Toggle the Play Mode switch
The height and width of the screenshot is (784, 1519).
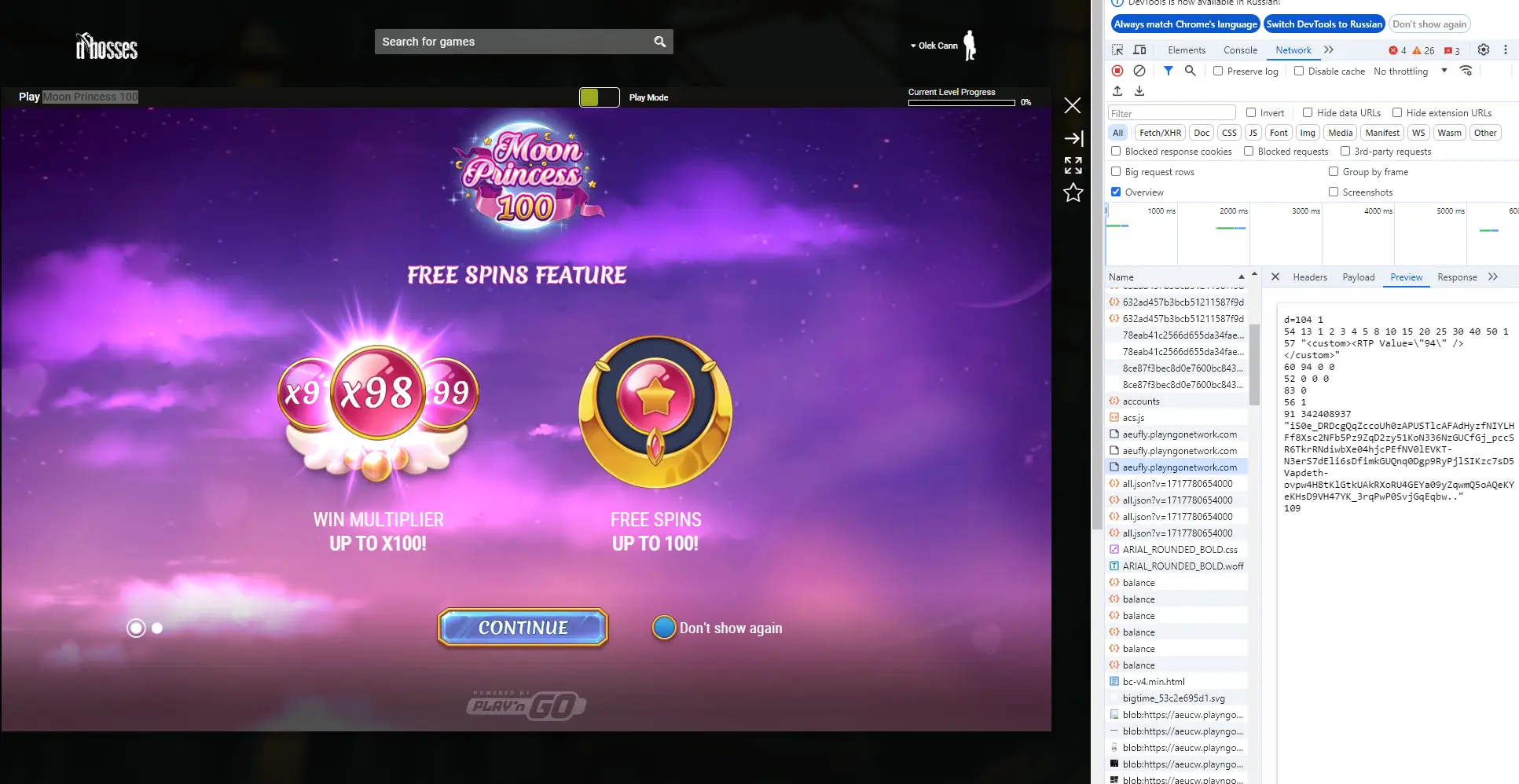coord(600,97)
